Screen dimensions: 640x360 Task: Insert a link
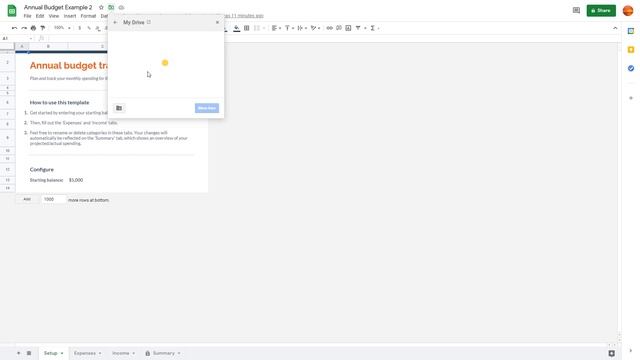tap(329, 28)
